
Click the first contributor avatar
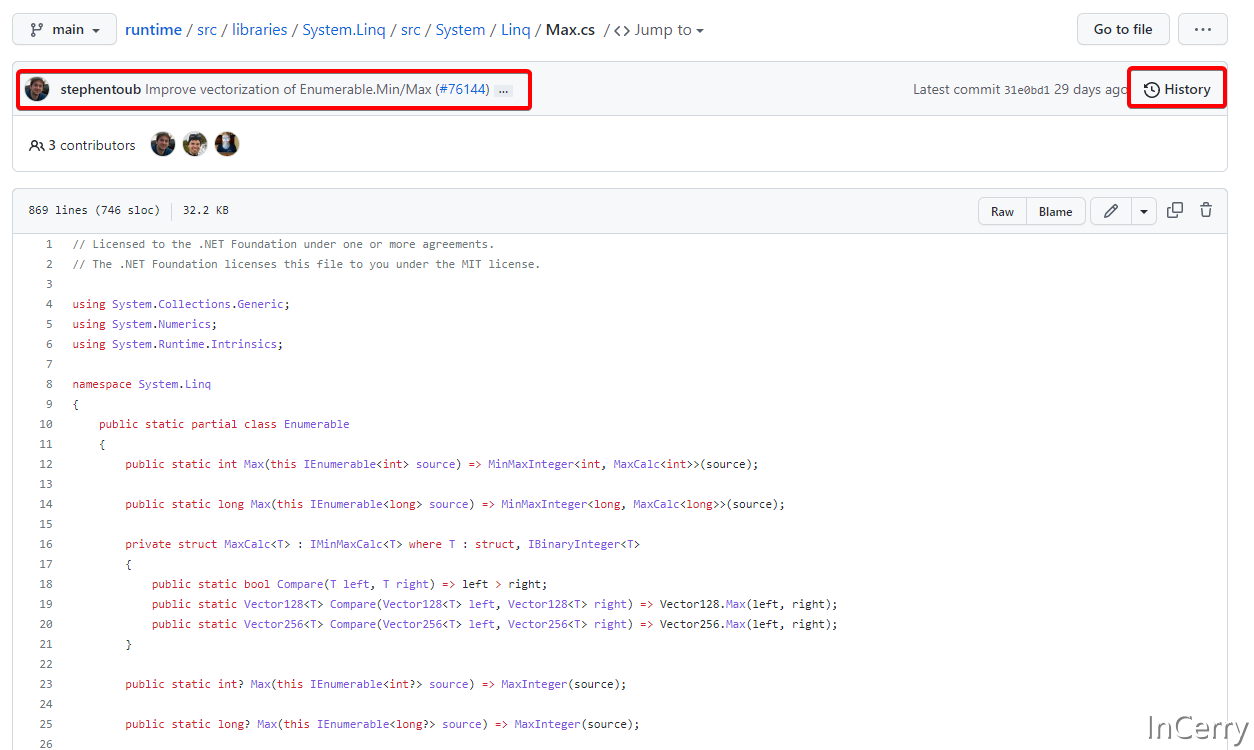[x=163, y=145]
